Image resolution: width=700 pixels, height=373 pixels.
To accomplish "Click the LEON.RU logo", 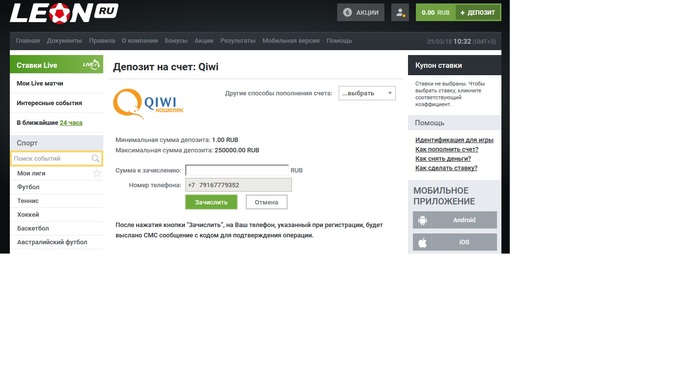I will (64, 12).
